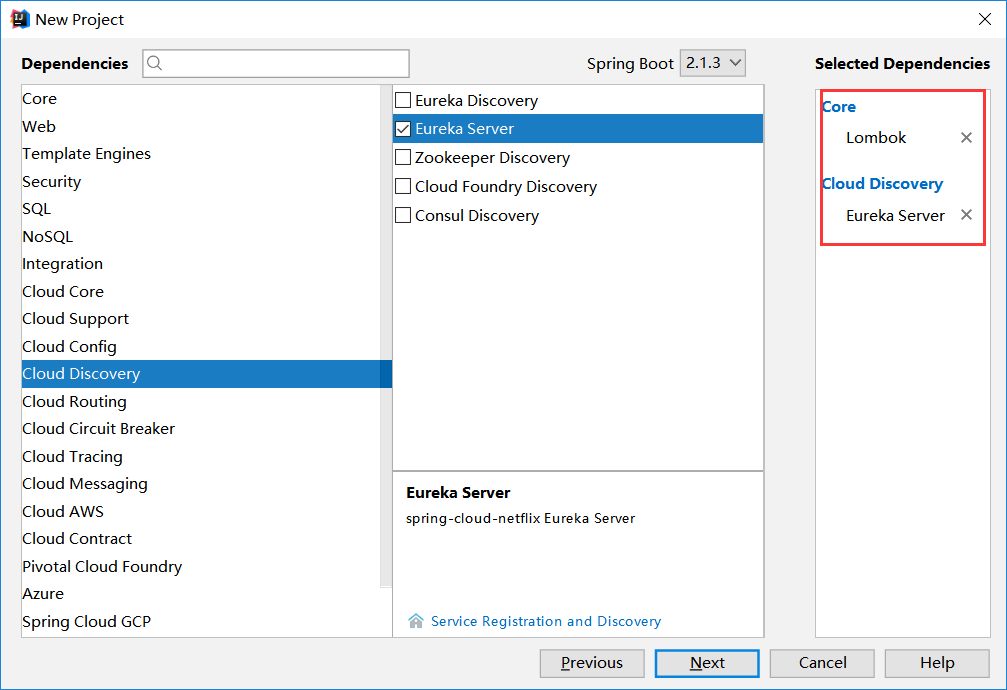Choose the Cloud Contract category

[200, 538]
